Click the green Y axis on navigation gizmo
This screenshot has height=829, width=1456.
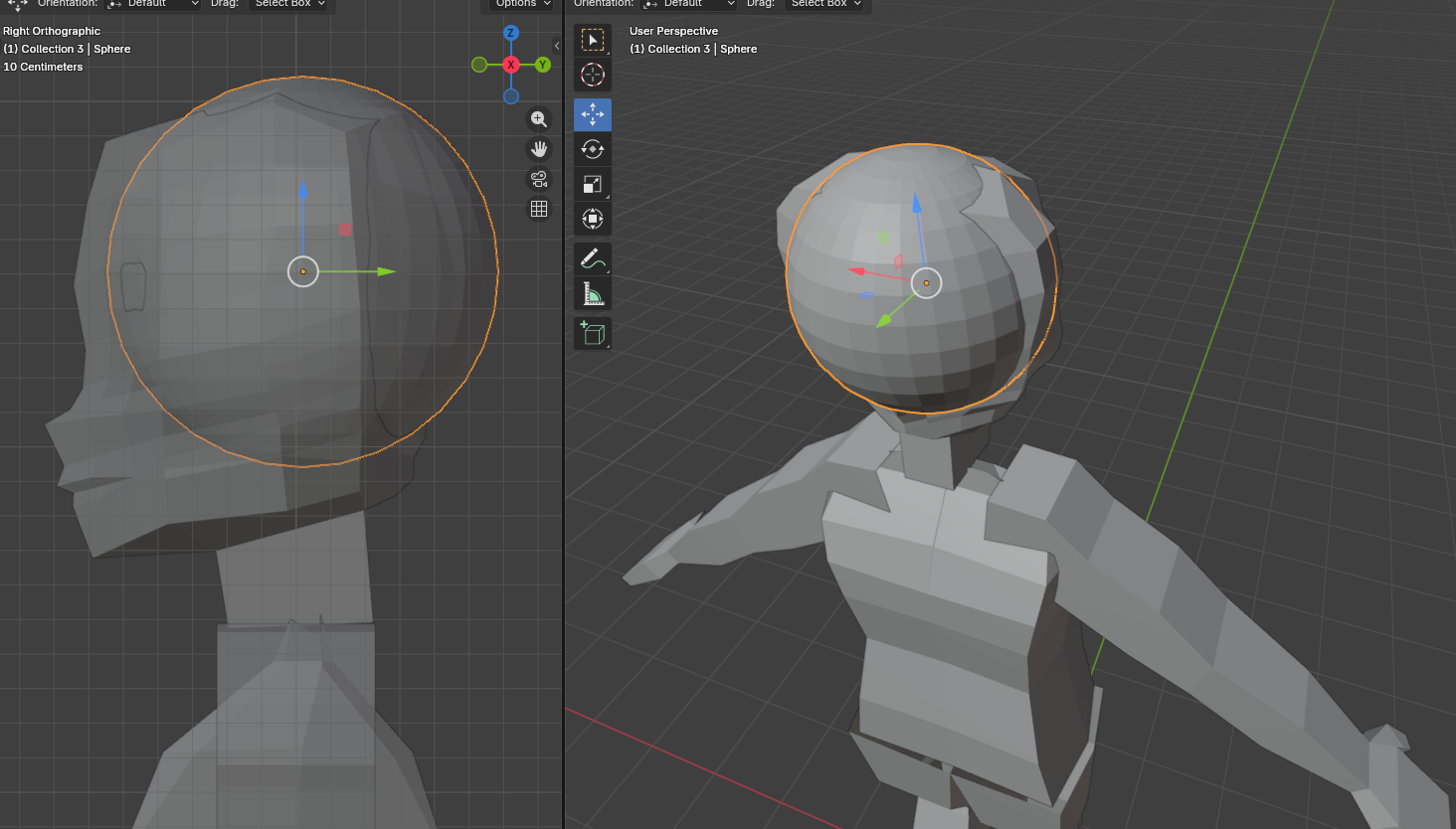pos(543,65)
